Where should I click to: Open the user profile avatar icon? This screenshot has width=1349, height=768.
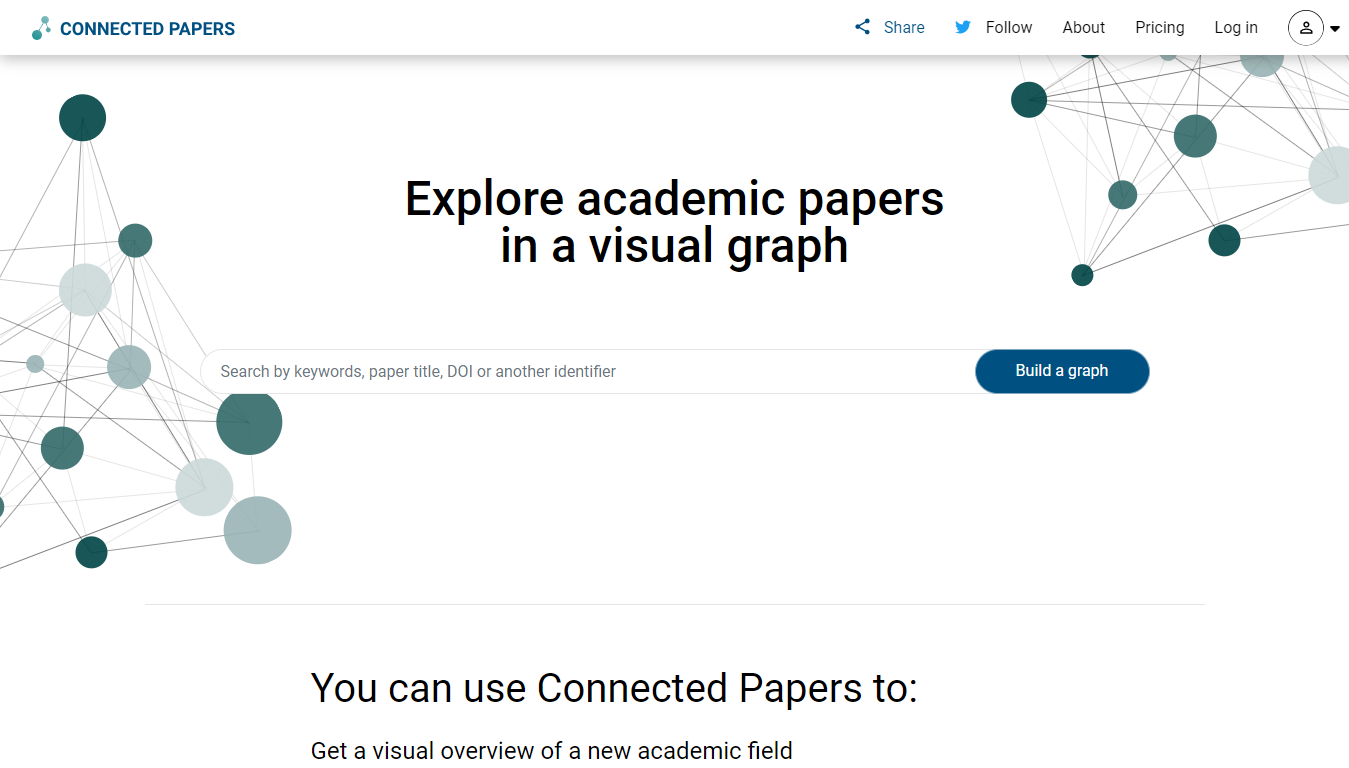pos(1305,28)
